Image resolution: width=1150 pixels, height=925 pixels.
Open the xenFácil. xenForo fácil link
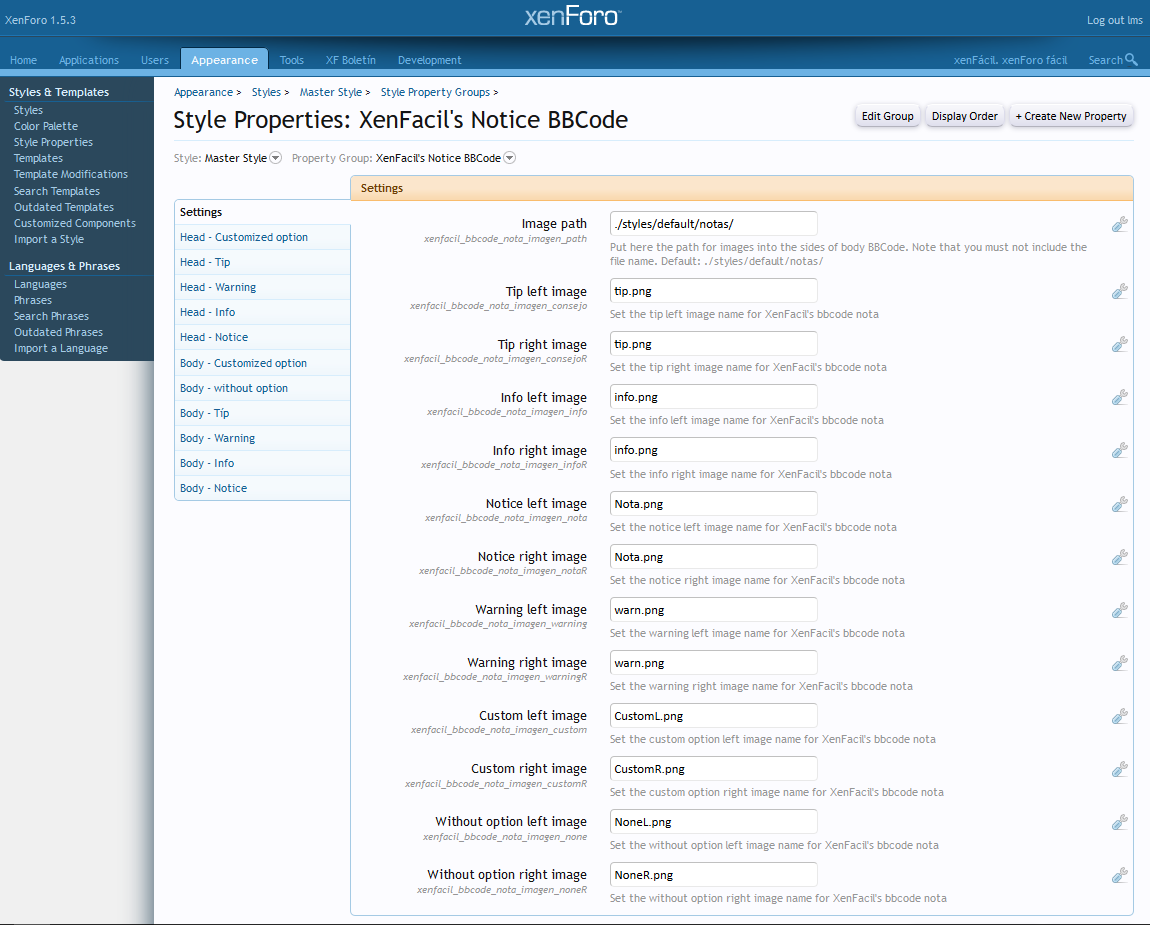pos(1010,60)
